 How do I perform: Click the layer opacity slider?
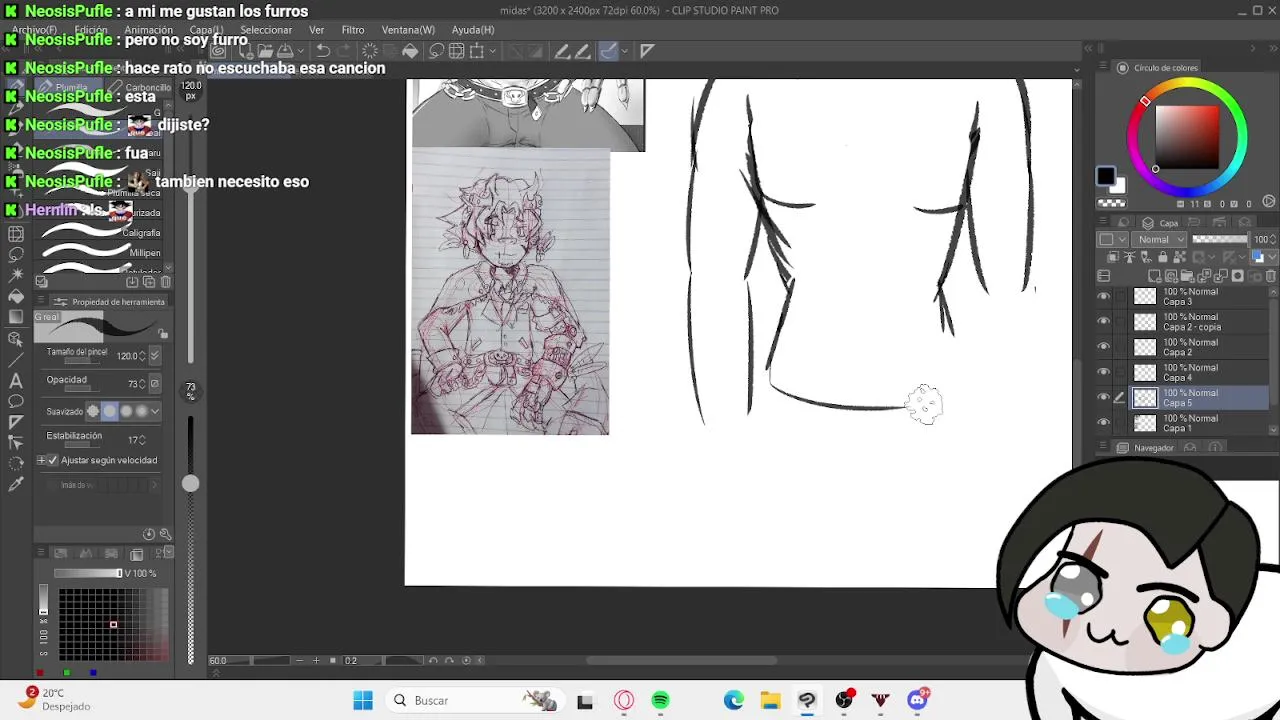1222,239
